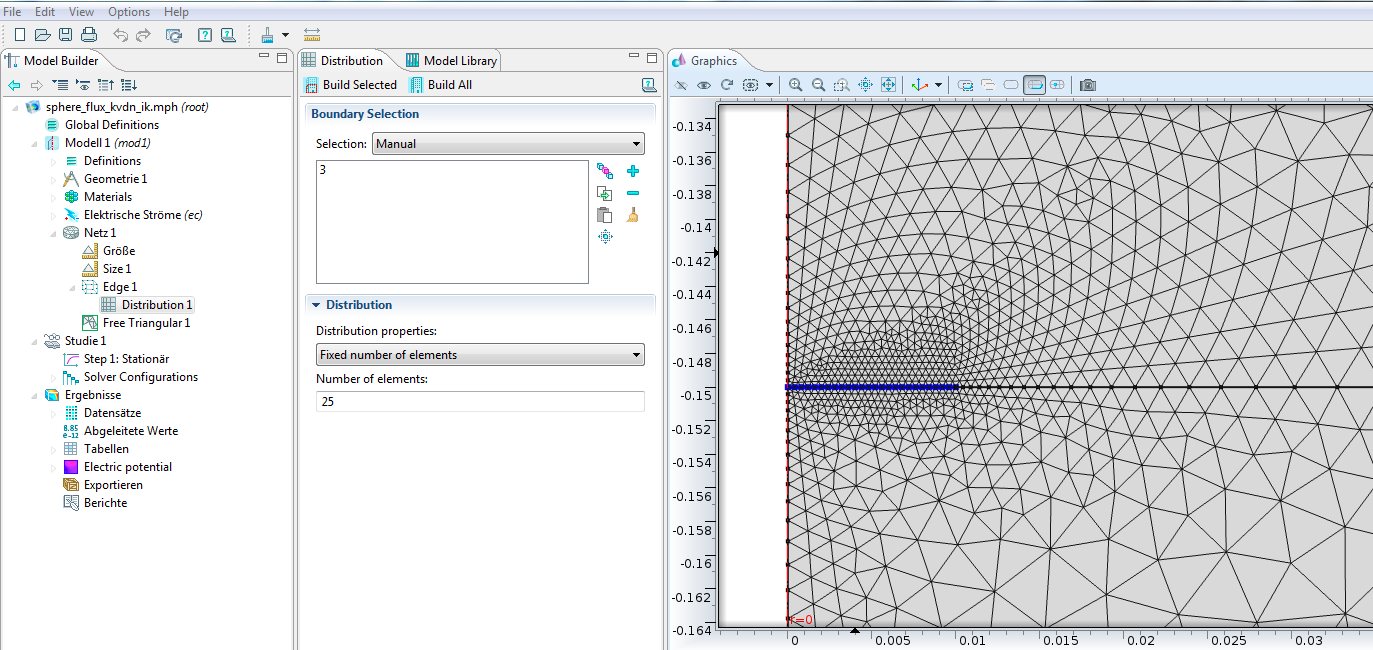Click the Build Selected button
Image resolution: width=1373 pixels, height=650 pixels.
tap(350, 85)
